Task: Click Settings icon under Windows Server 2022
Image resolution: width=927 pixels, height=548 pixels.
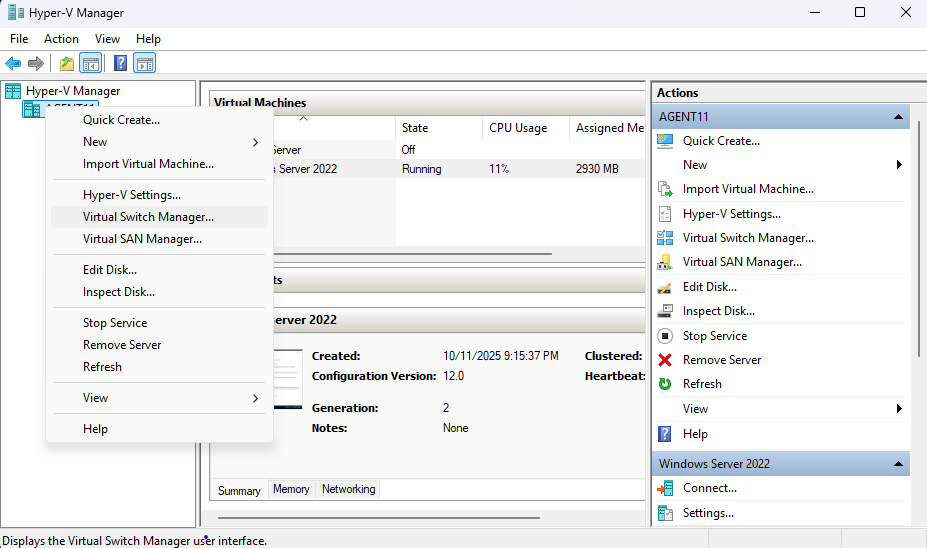Action: [x=665, y=513]
